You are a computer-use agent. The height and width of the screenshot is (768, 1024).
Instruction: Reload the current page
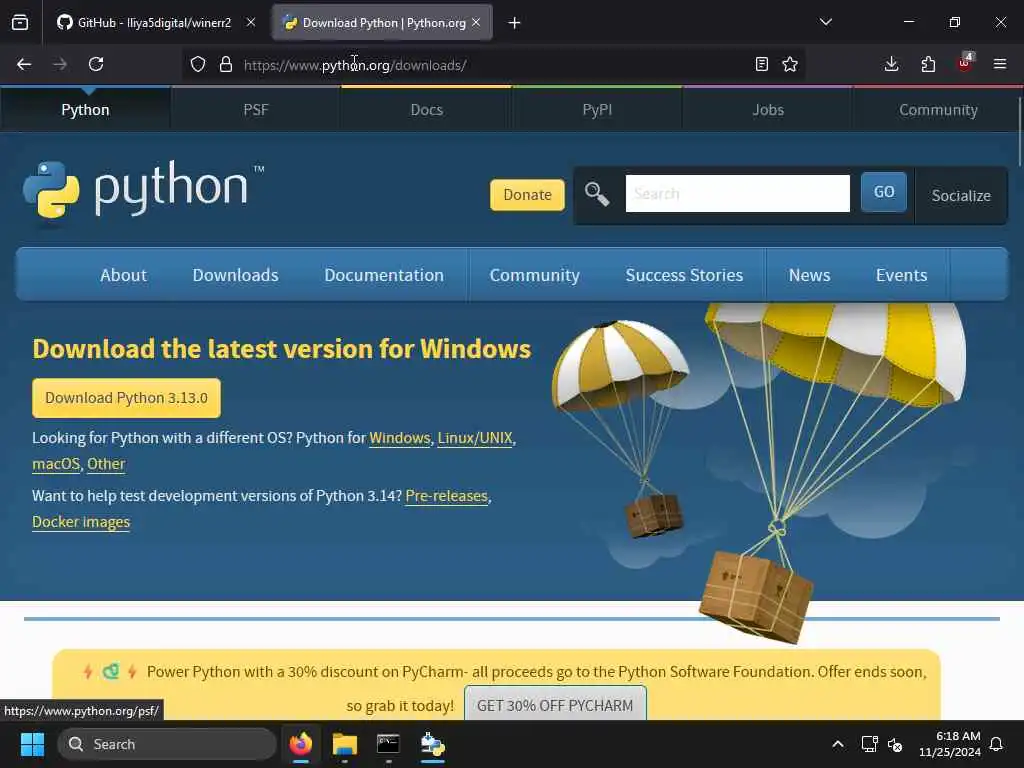click(x=96, y=64)
